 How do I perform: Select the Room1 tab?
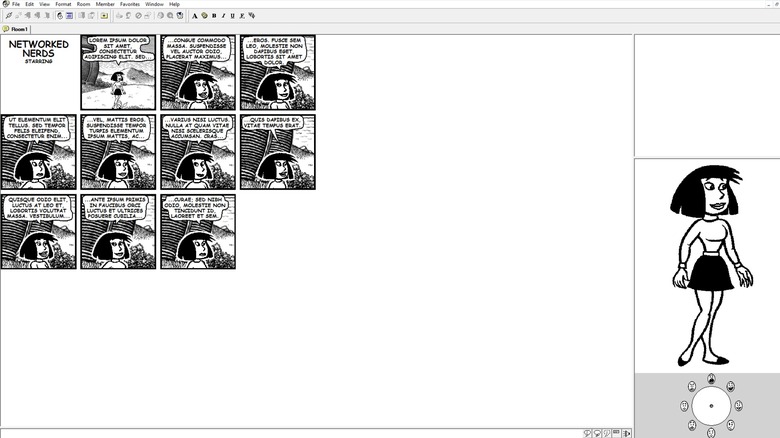tap(16, 29)
